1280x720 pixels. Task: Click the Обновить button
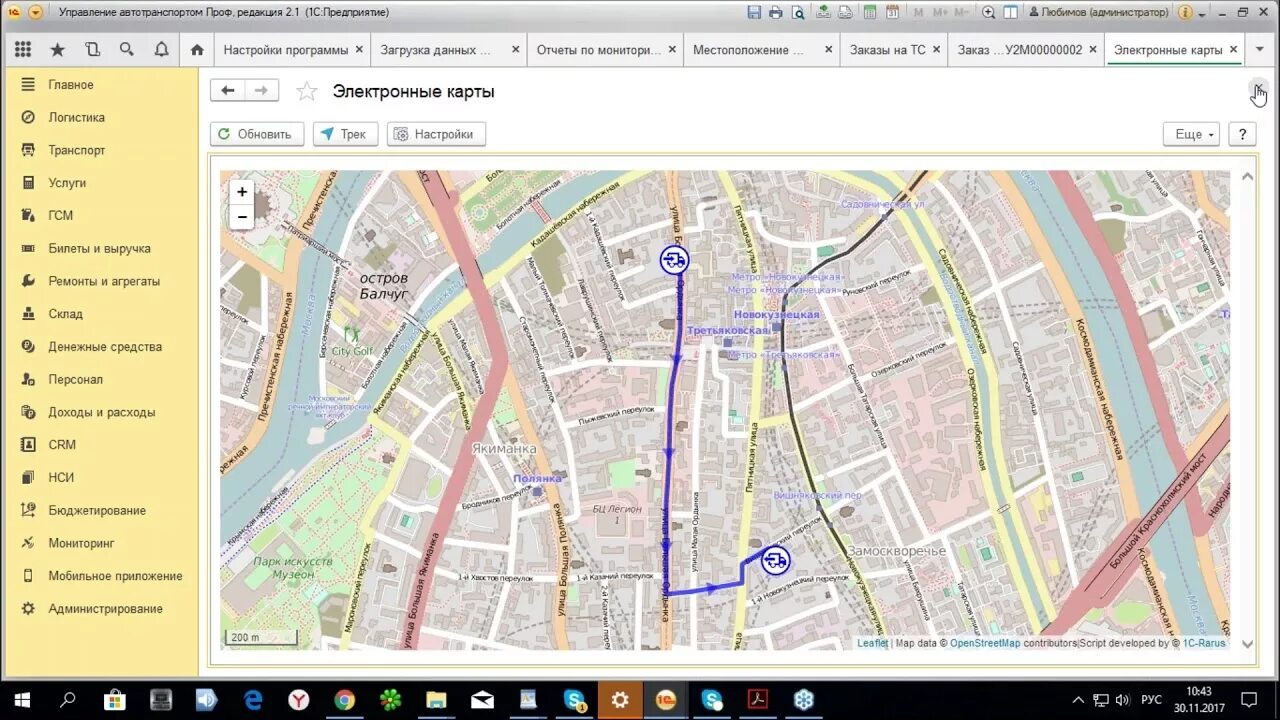tap(257, 134)
